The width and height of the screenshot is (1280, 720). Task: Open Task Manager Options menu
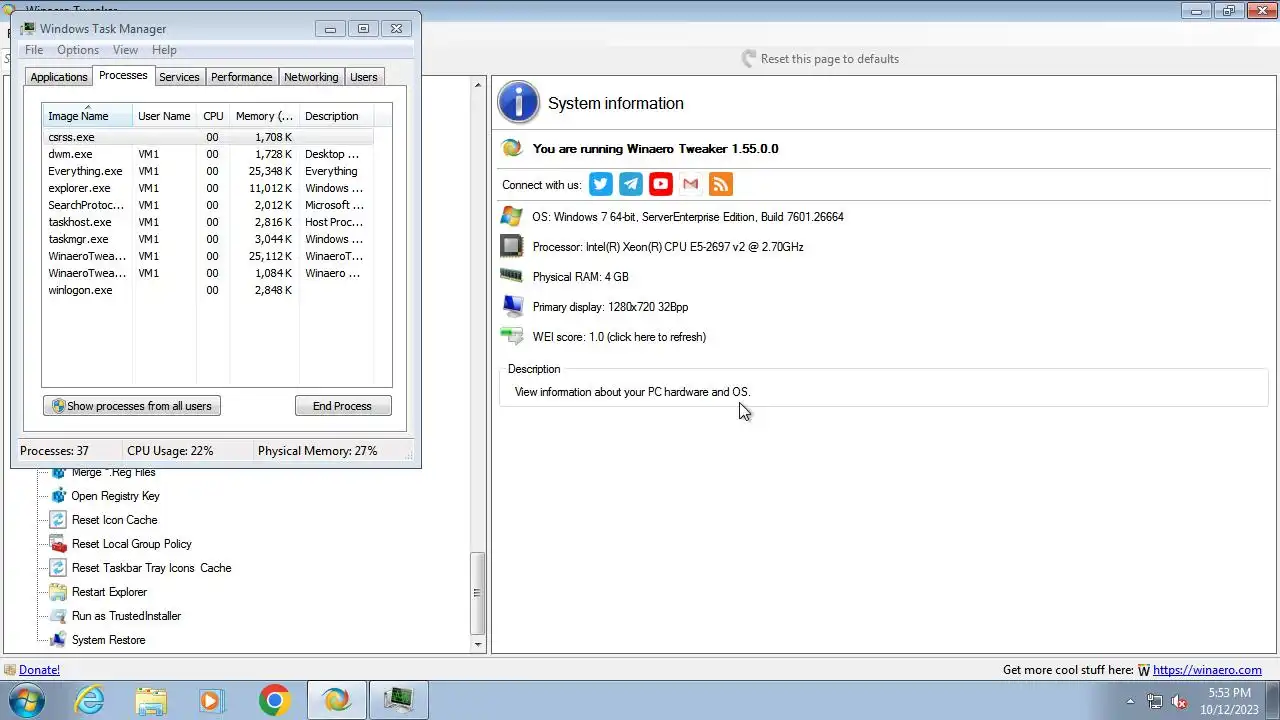(x=78, y=50)
